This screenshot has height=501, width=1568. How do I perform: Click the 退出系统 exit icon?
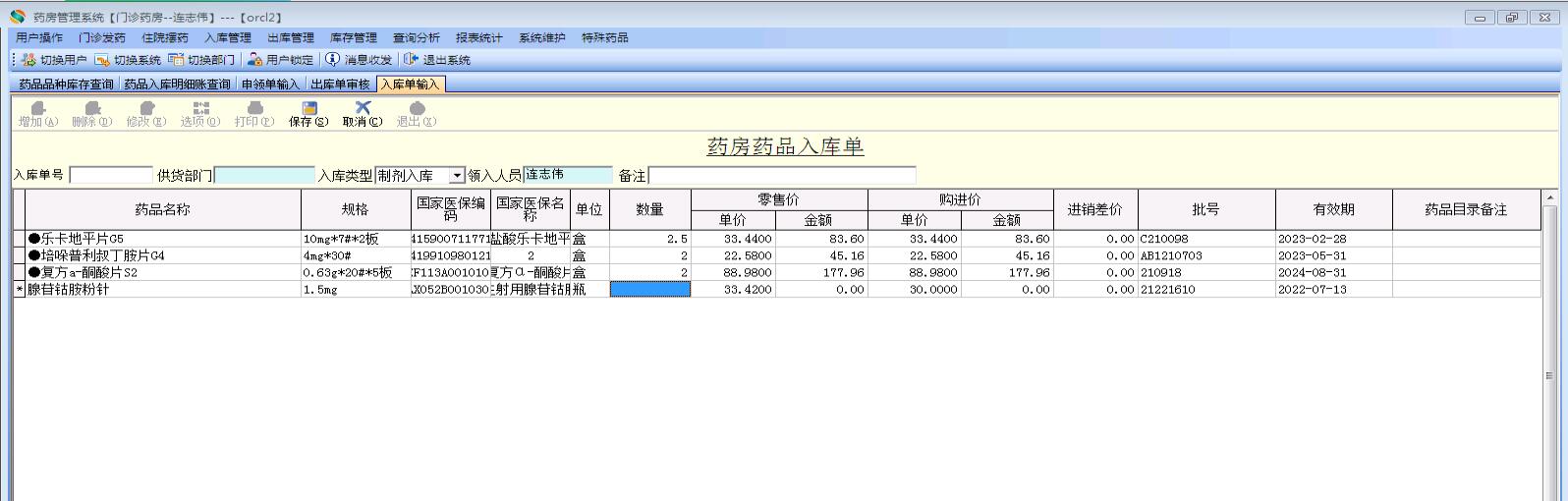pyautogui.click(x=411, y=60)
